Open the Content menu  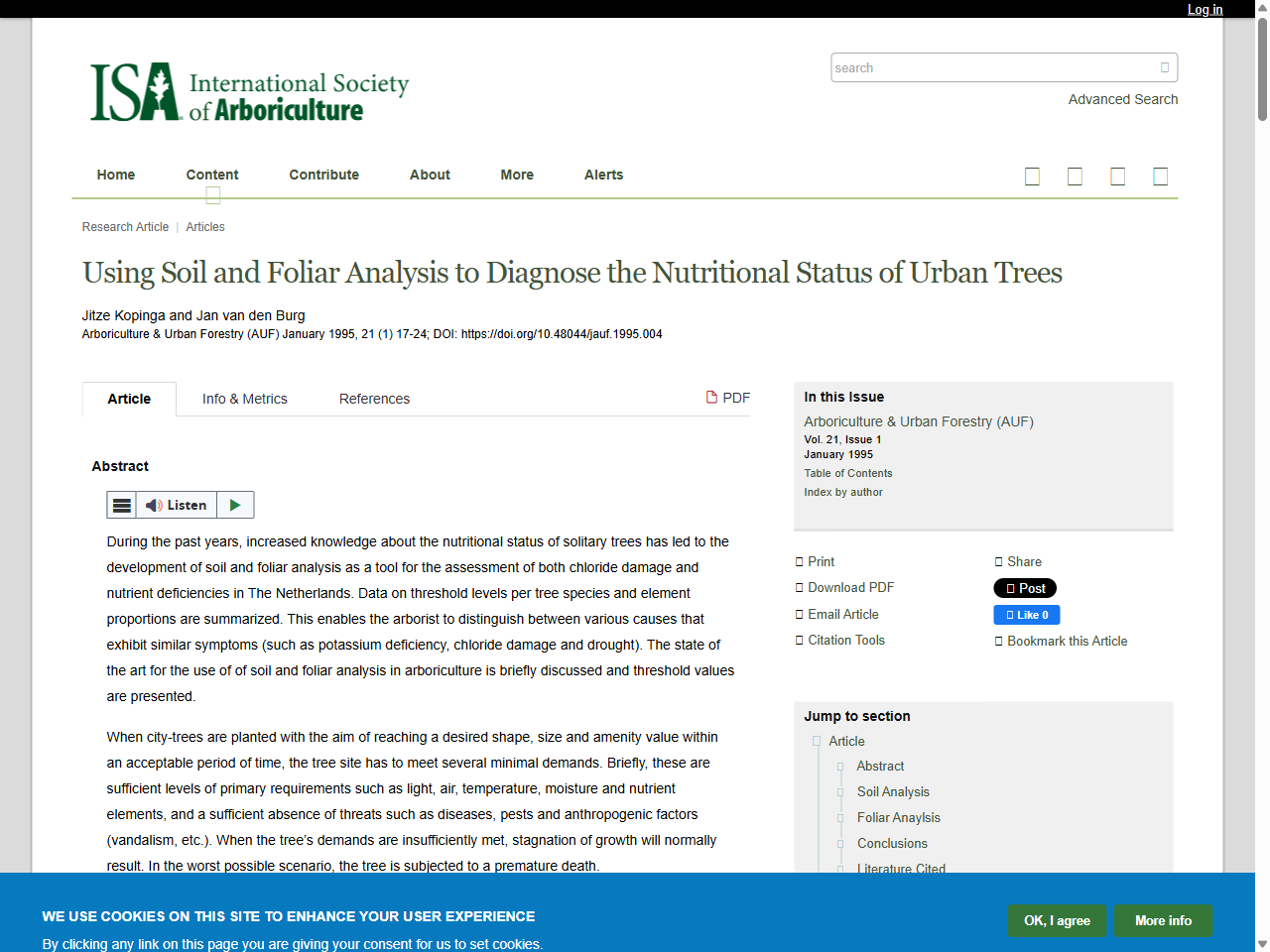(211, 175)
